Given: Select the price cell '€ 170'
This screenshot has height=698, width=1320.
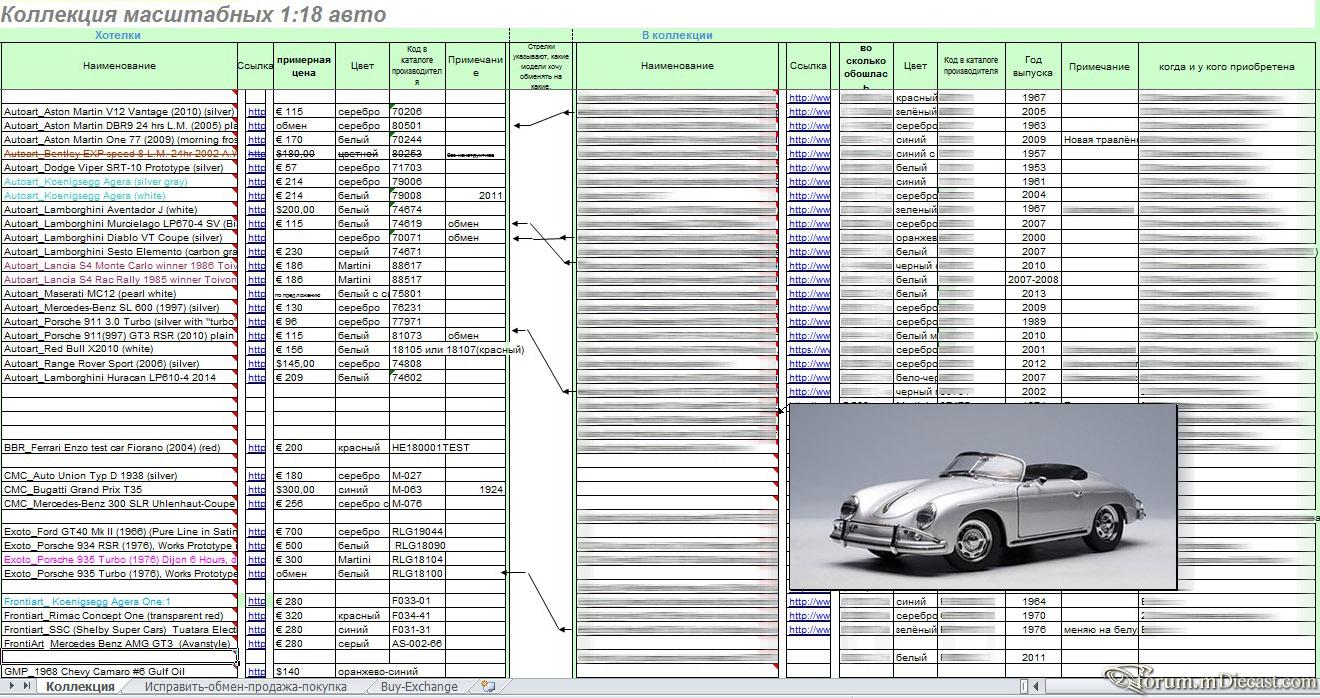Looking at the screenshot, I should [x=304, y=140].
